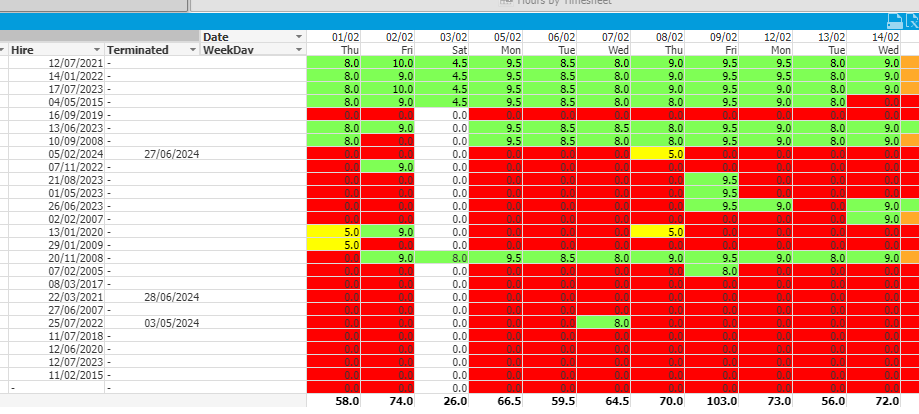Open the Terminated column dropdown arrow

[x=193, y=50]
